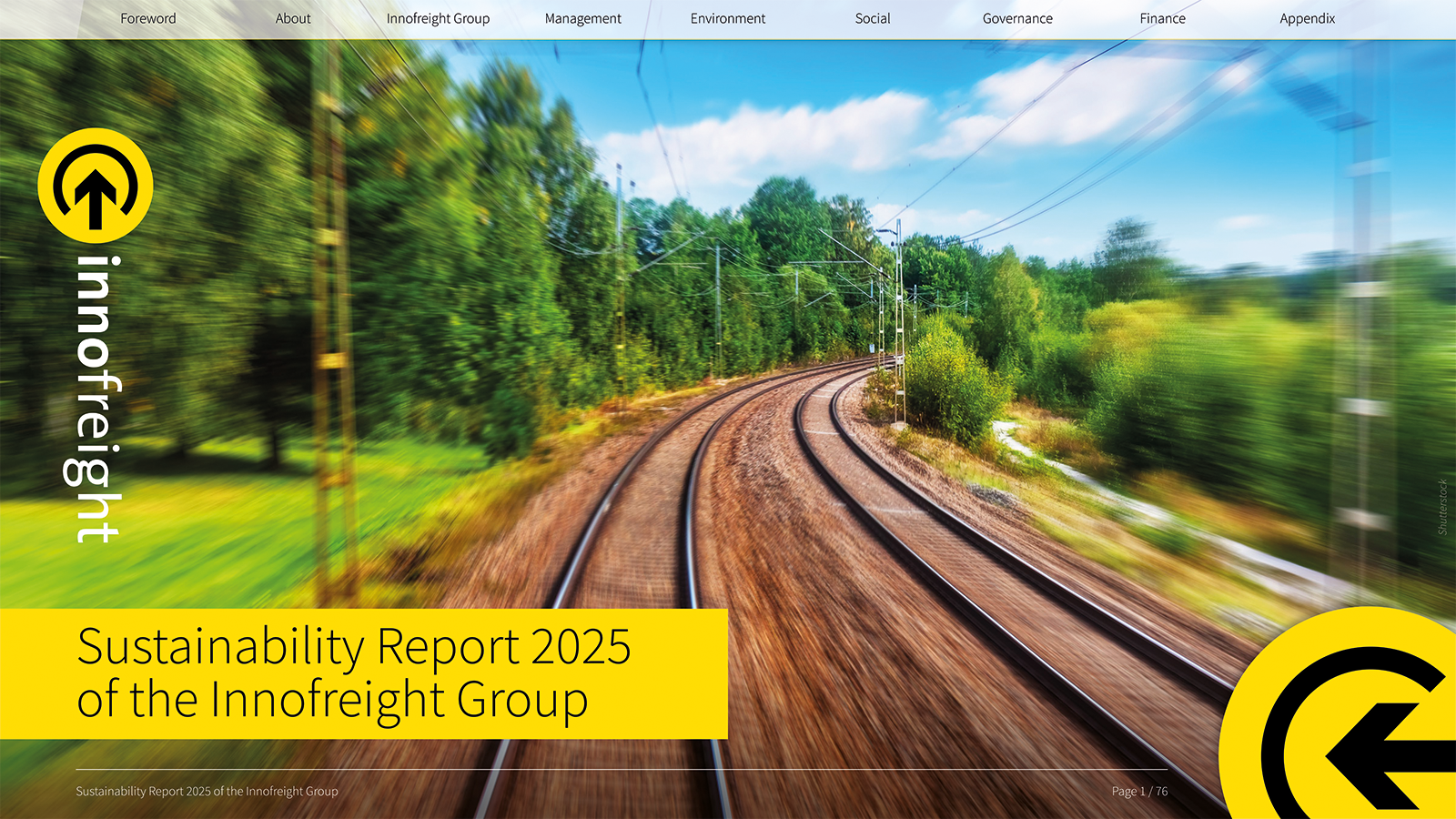Click the vertical innofreight wordmark
The image size is (1456, 819).
pyautogui.click(x=94, y=399)
